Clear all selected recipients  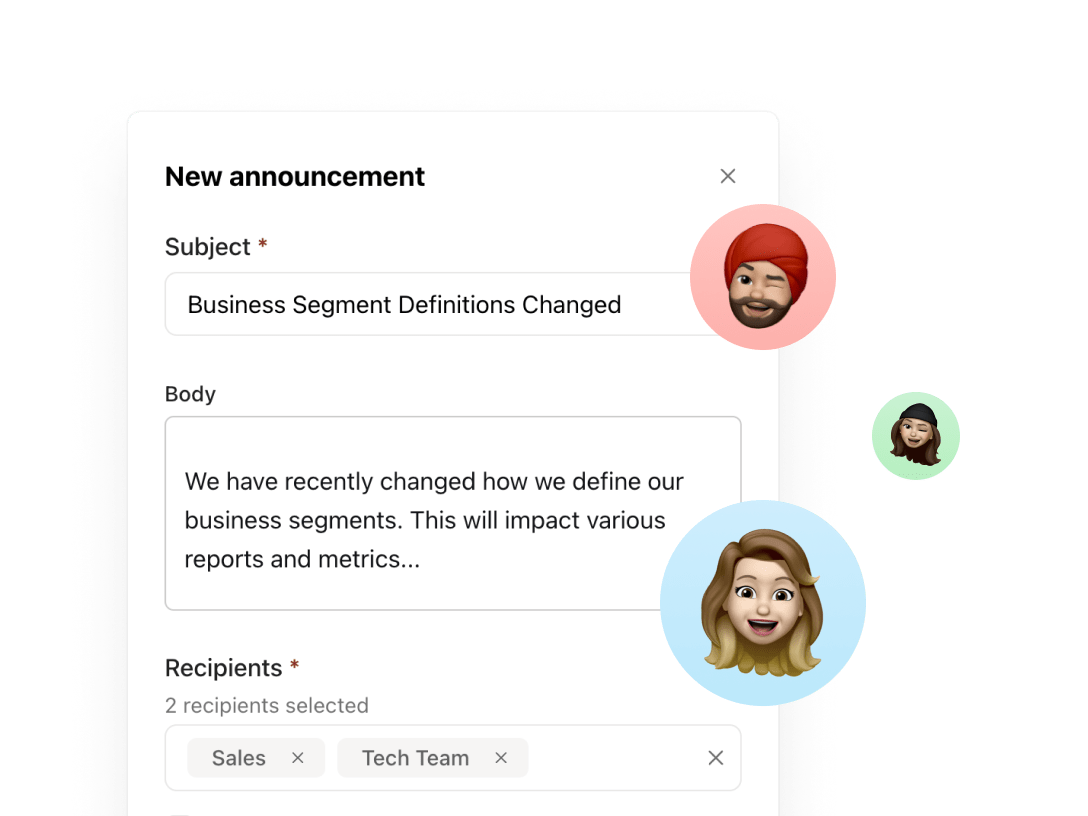point(715,758)
